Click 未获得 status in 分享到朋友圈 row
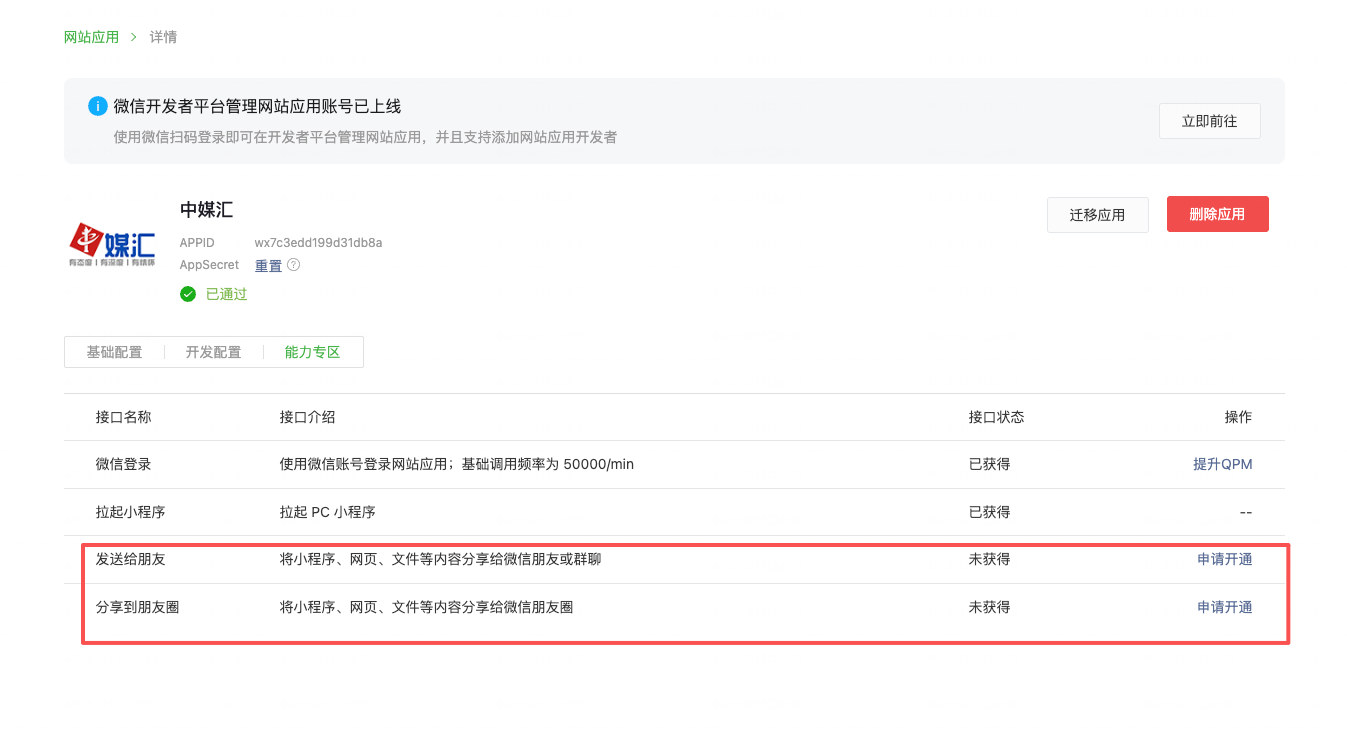This screenshot has width=1347, height=730. click(x=989, y=607)
